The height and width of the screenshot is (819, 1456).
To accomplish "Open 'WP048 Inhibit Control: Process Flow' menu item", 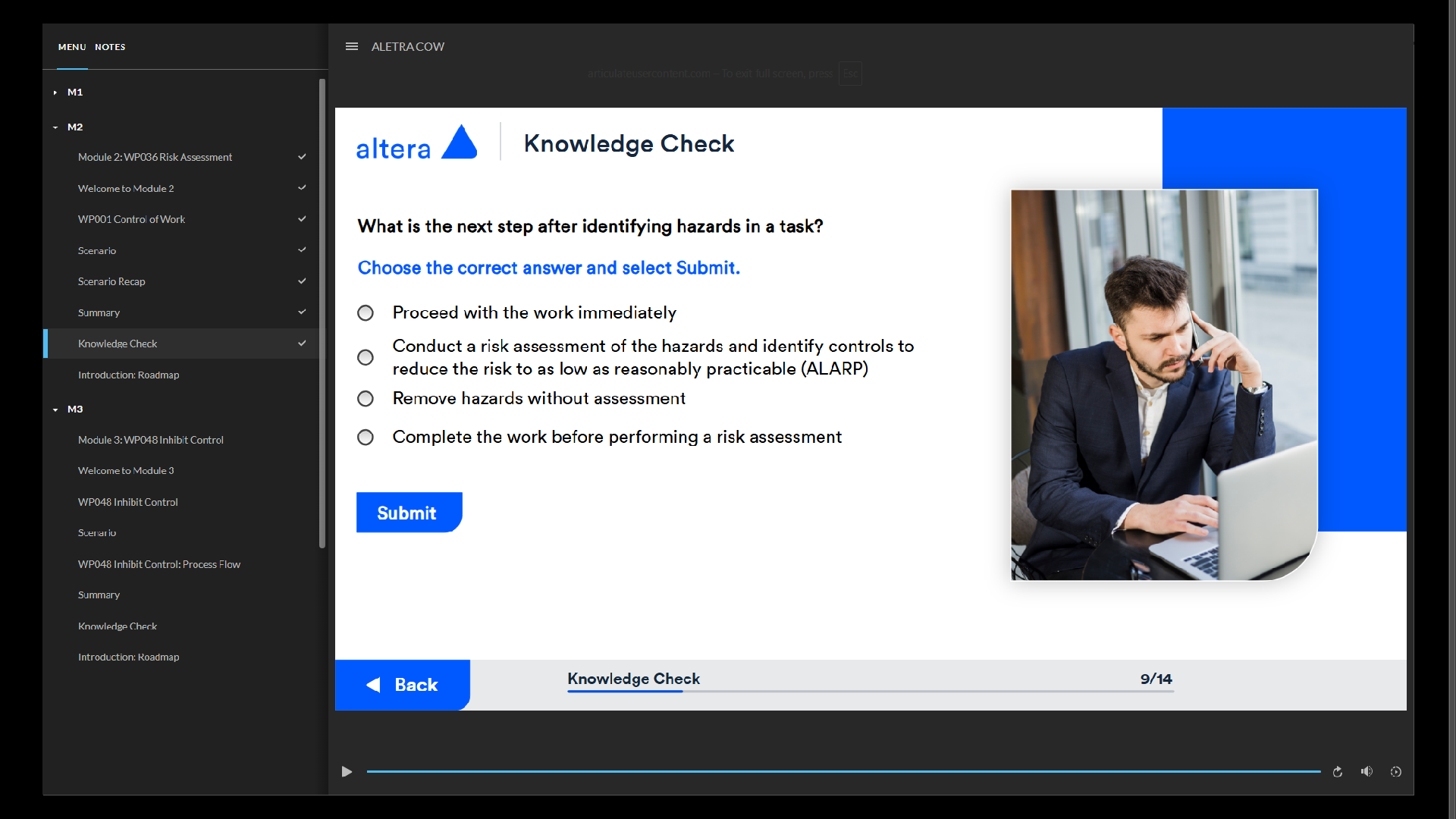I will pyautogui.click(x=159, y=564).
